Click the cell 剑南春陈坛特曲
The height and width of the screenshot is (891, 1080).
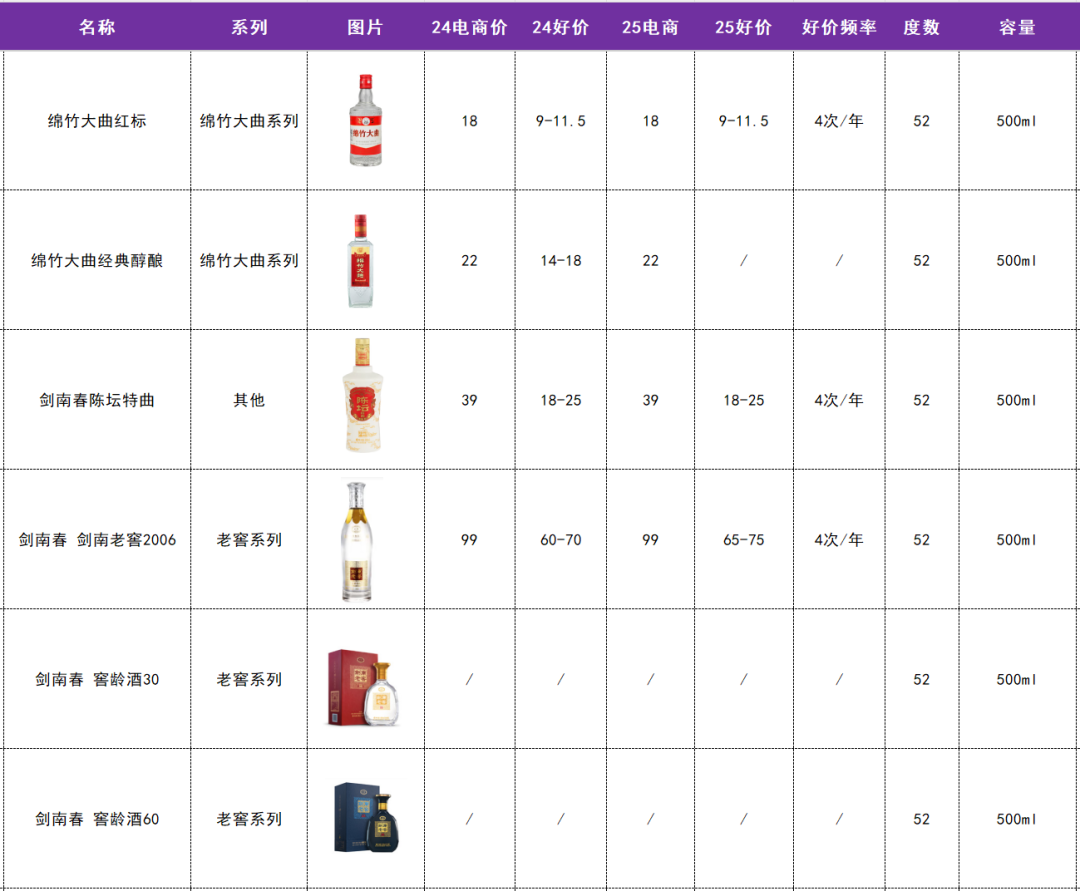tap(97, 400)
